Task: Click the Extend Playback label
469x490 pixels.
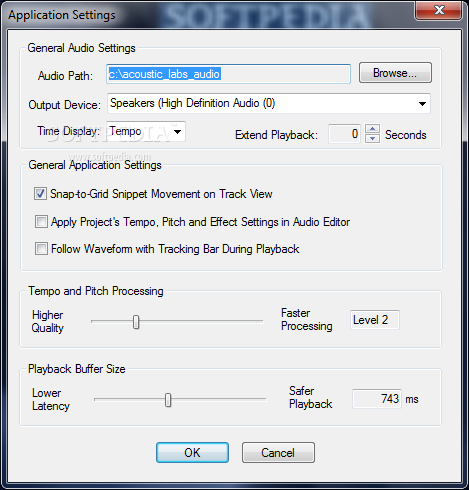Action: coord(276,135)
